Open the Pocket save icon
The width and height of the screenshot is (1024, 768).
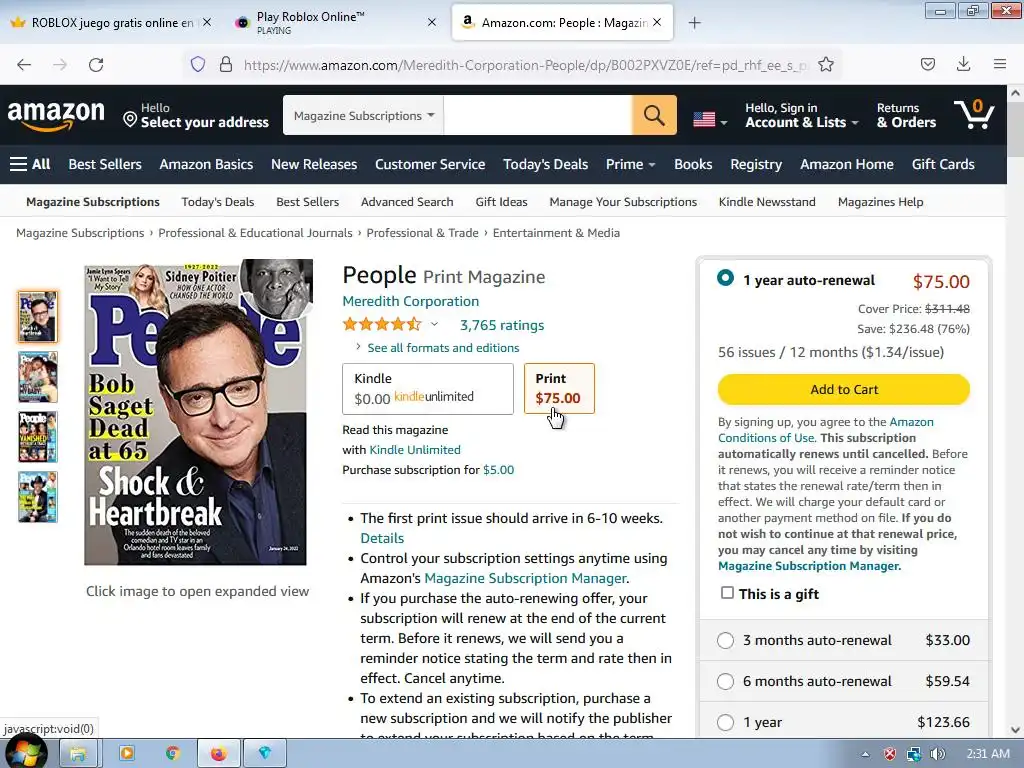(x=927, y=64)
